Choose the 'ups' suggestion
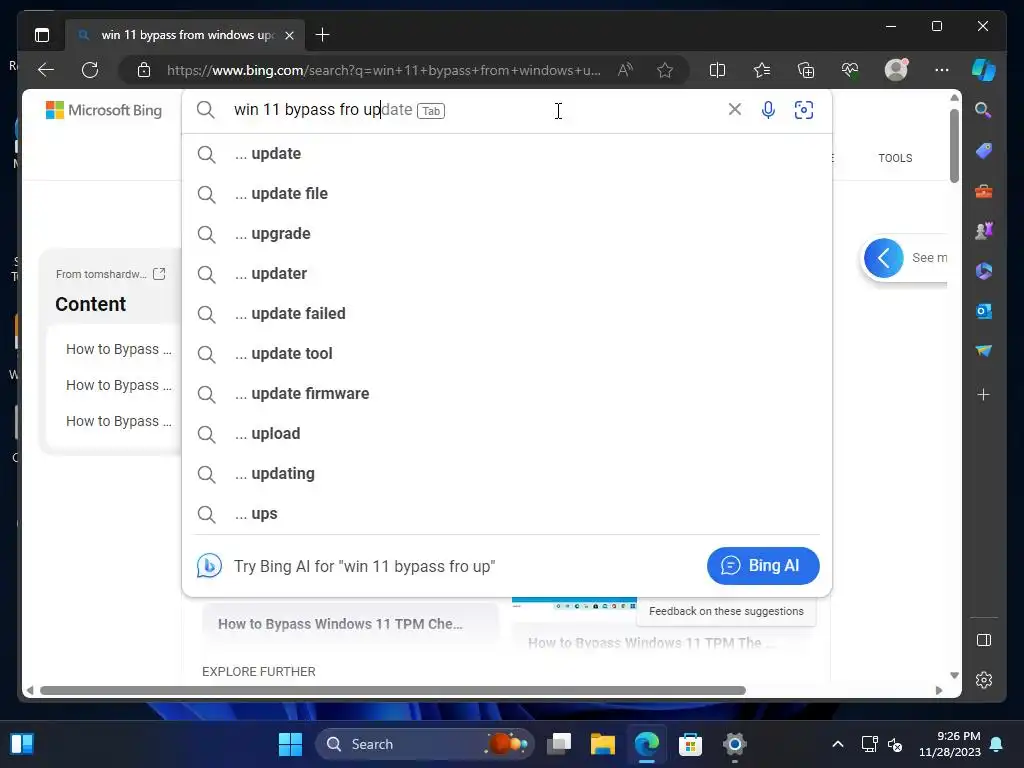1024x768 pixels. pos(507,514)
